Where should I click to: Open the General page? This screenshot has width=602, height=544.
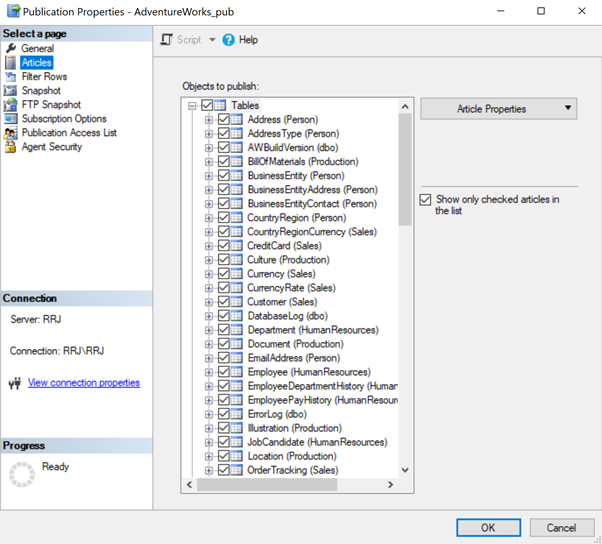pos(38,48)
